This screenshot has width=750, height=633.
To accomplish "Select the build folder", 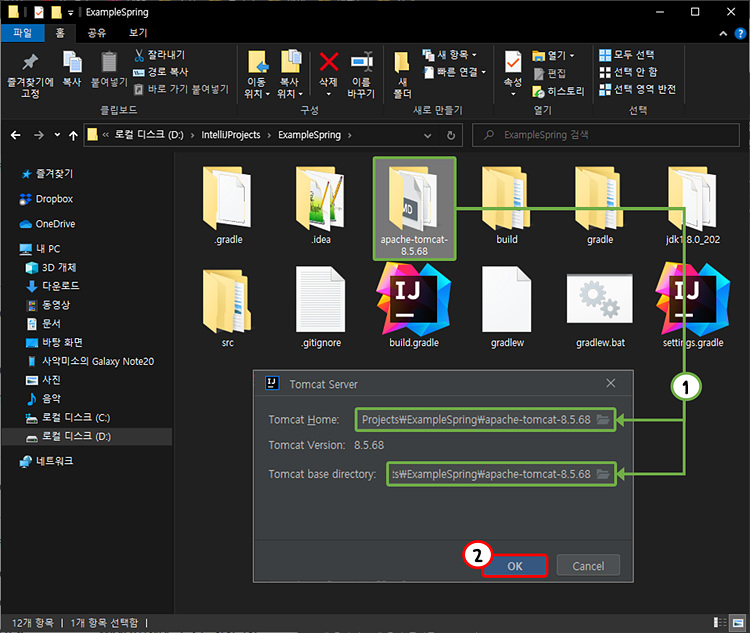I will (x=507, y=206).
